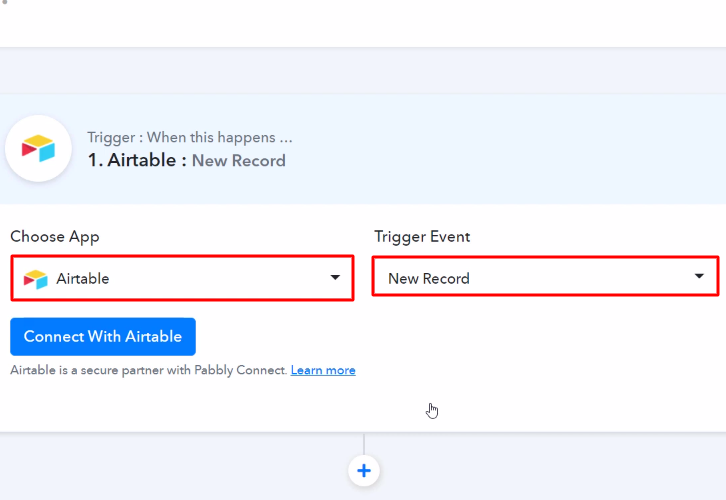
Task: Click the Choose App label
Action: (x=55, y=237)
